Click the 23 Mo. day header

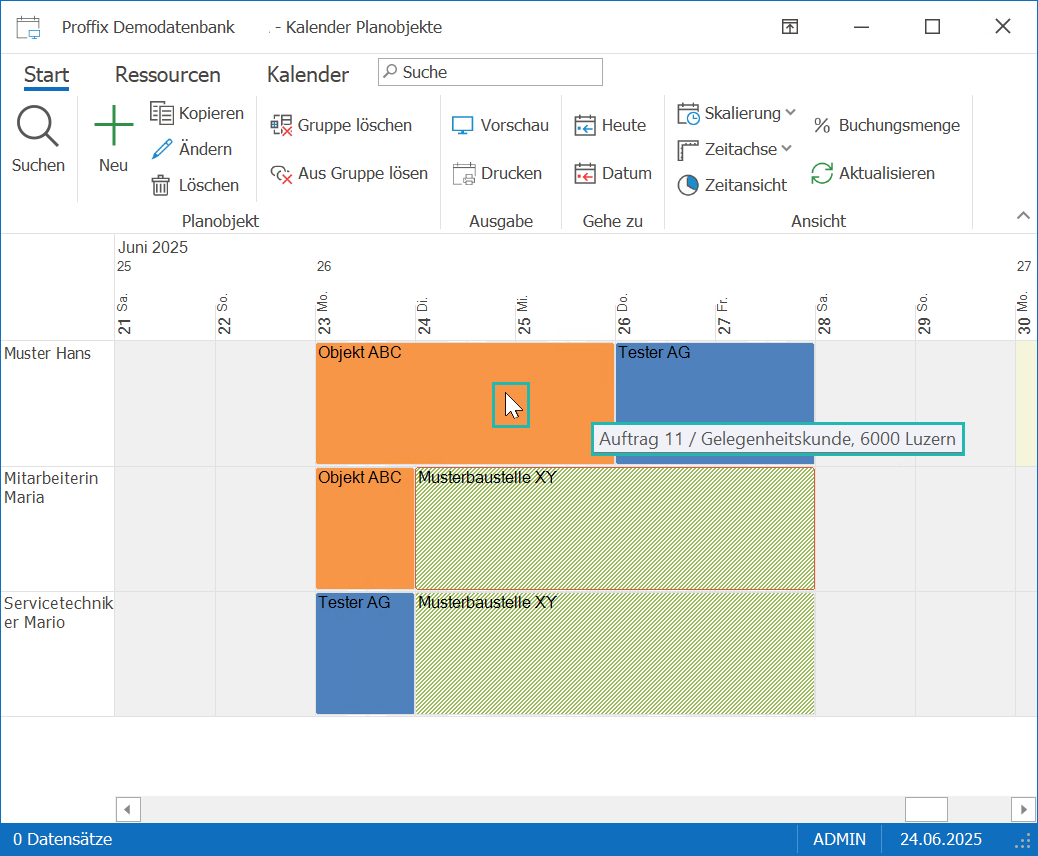[x=324, y=313]
